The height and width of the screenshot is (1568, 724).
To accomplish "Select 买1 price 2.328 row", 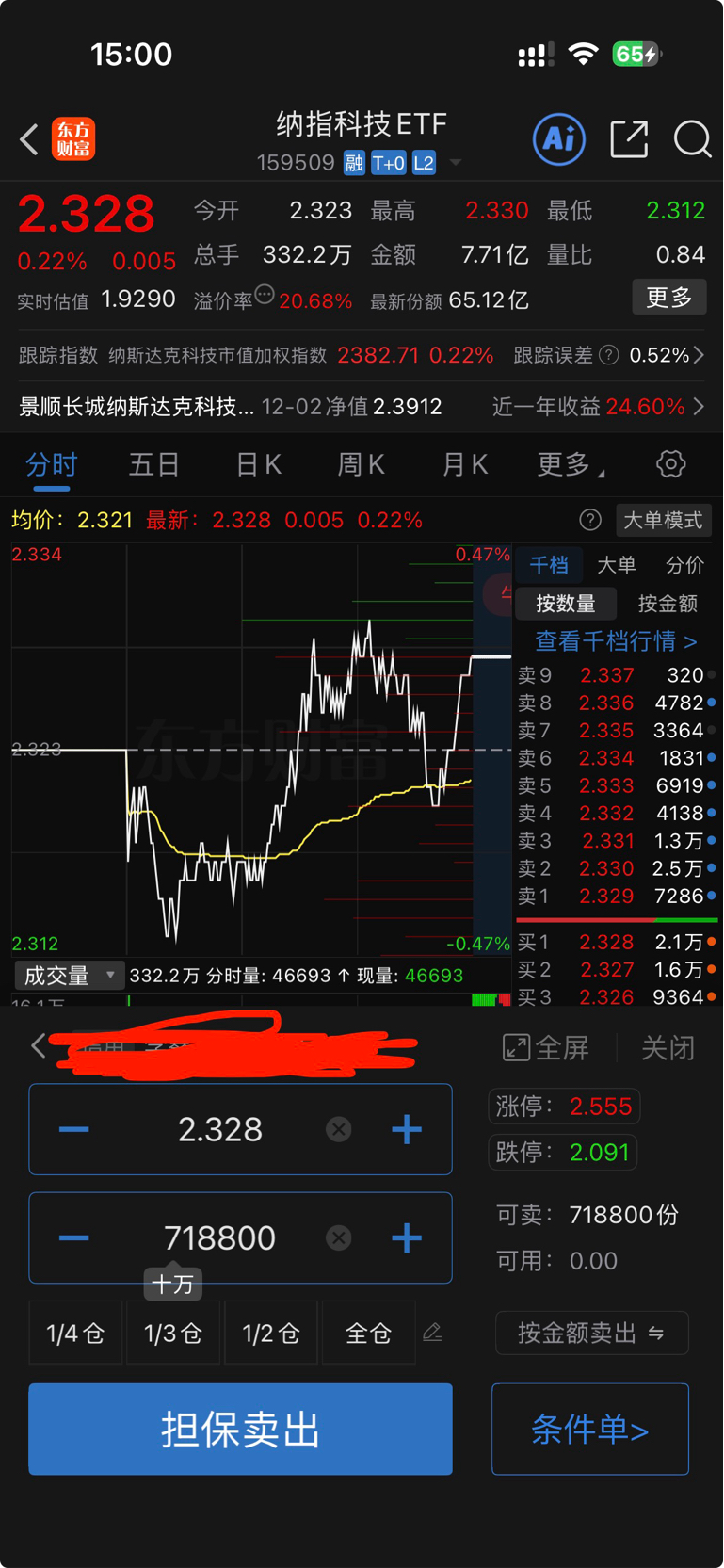I will pos(617,942).
